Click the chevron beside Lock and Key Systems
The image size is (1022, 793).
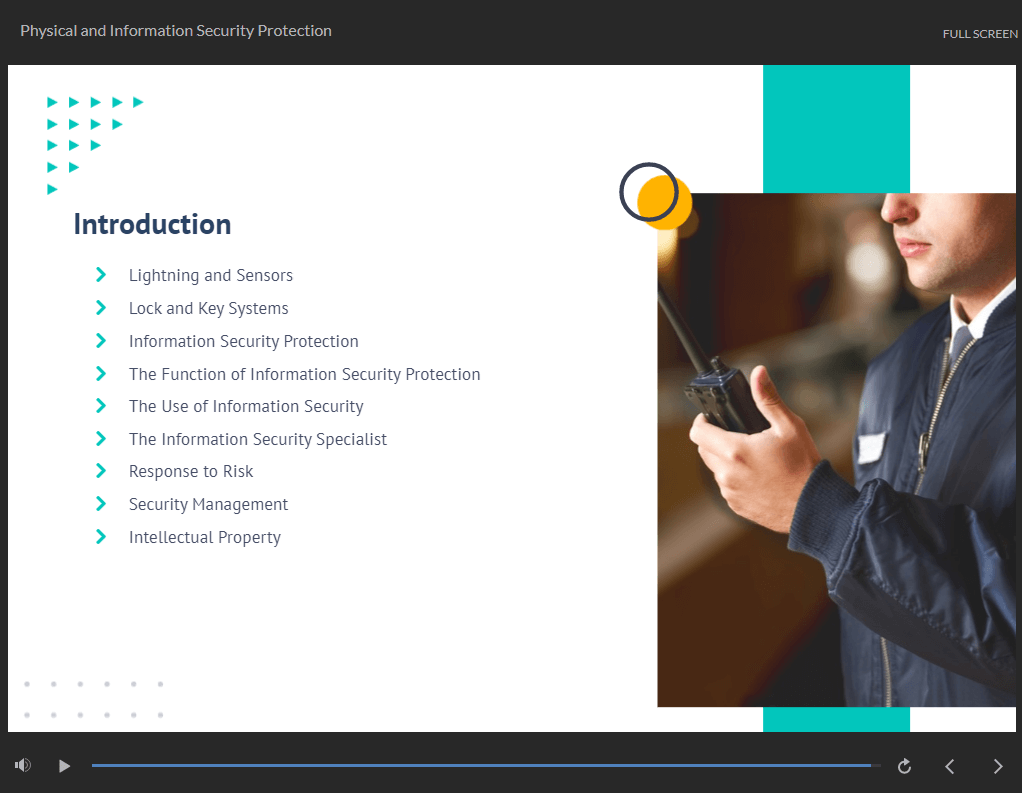(x=100, y=307)
